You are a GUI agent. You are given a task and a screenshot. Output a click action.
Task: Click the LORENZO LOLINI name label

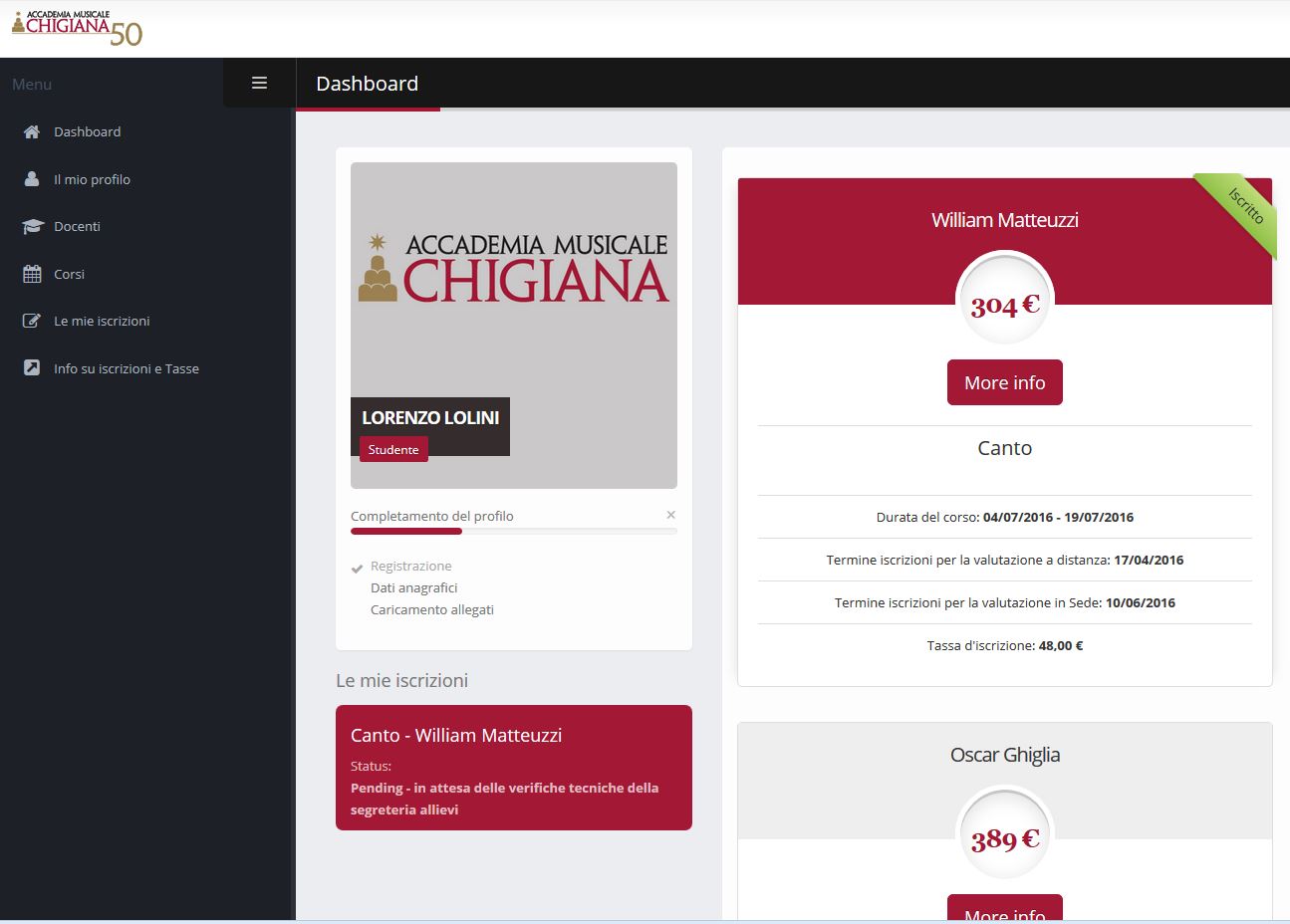[430, 417]
